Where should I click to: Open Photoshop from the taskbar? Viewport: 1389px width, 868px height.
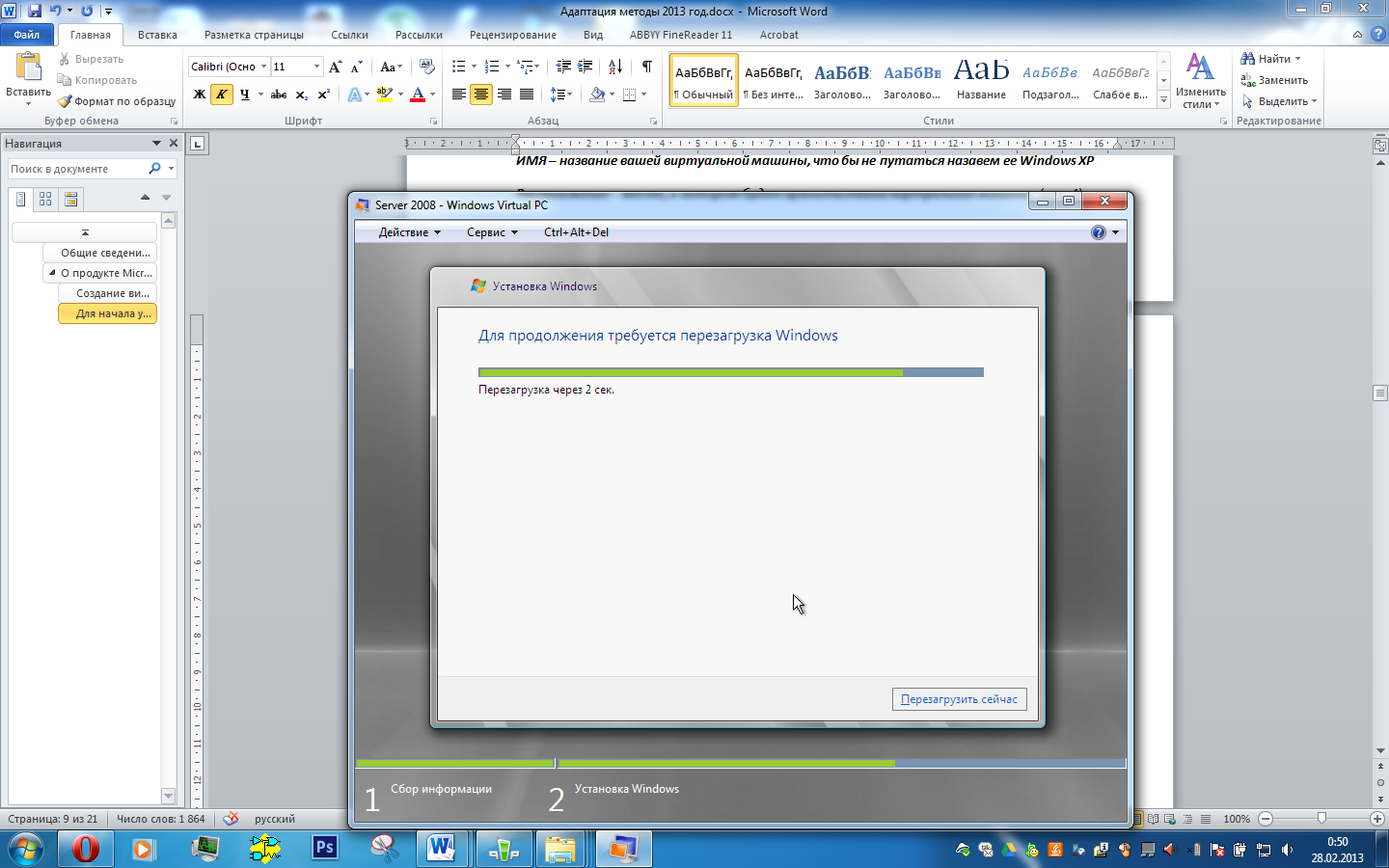pyautogui.click(x=325, y=849)
